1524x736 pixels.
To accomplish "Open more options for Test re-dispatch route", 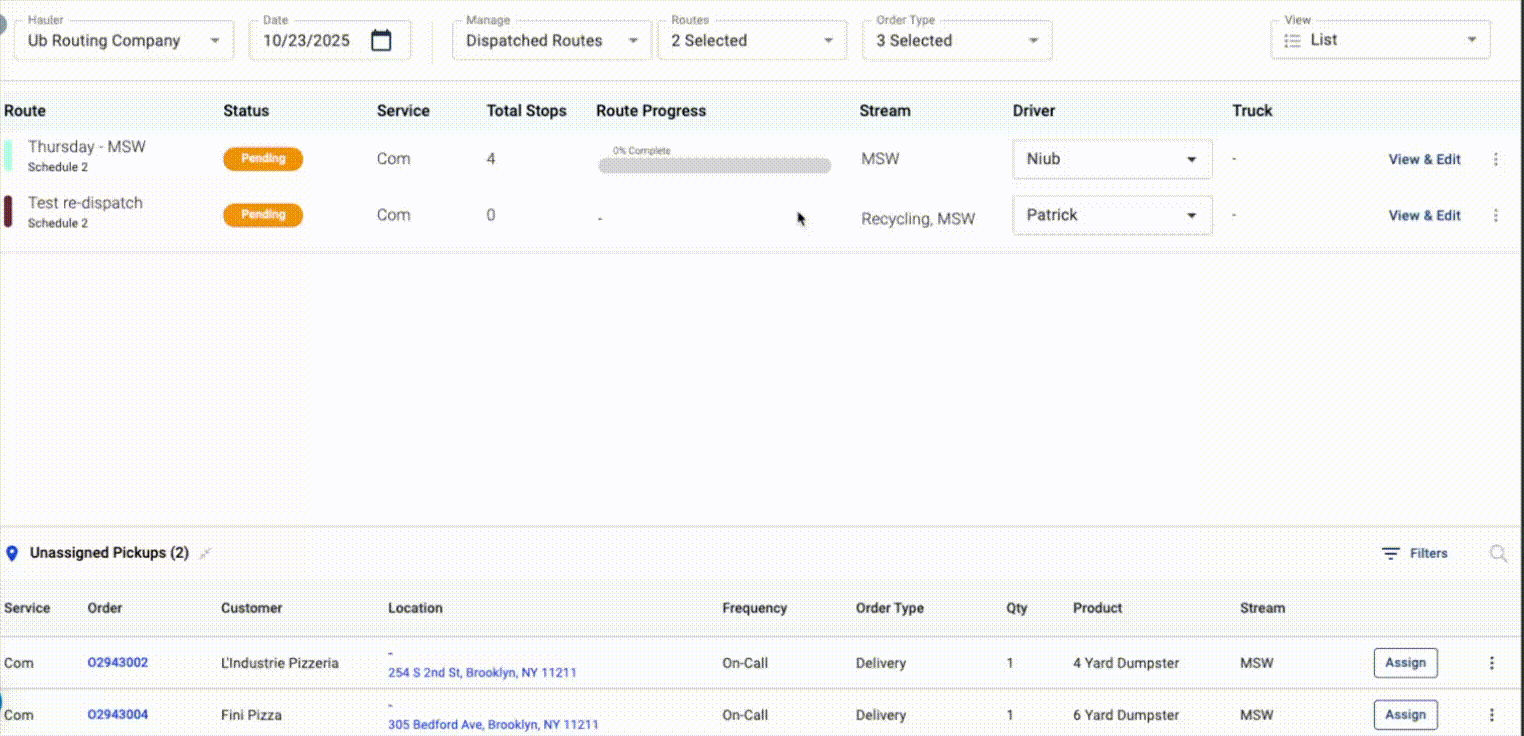I will pyautogui.click(x=1495, y=215).
